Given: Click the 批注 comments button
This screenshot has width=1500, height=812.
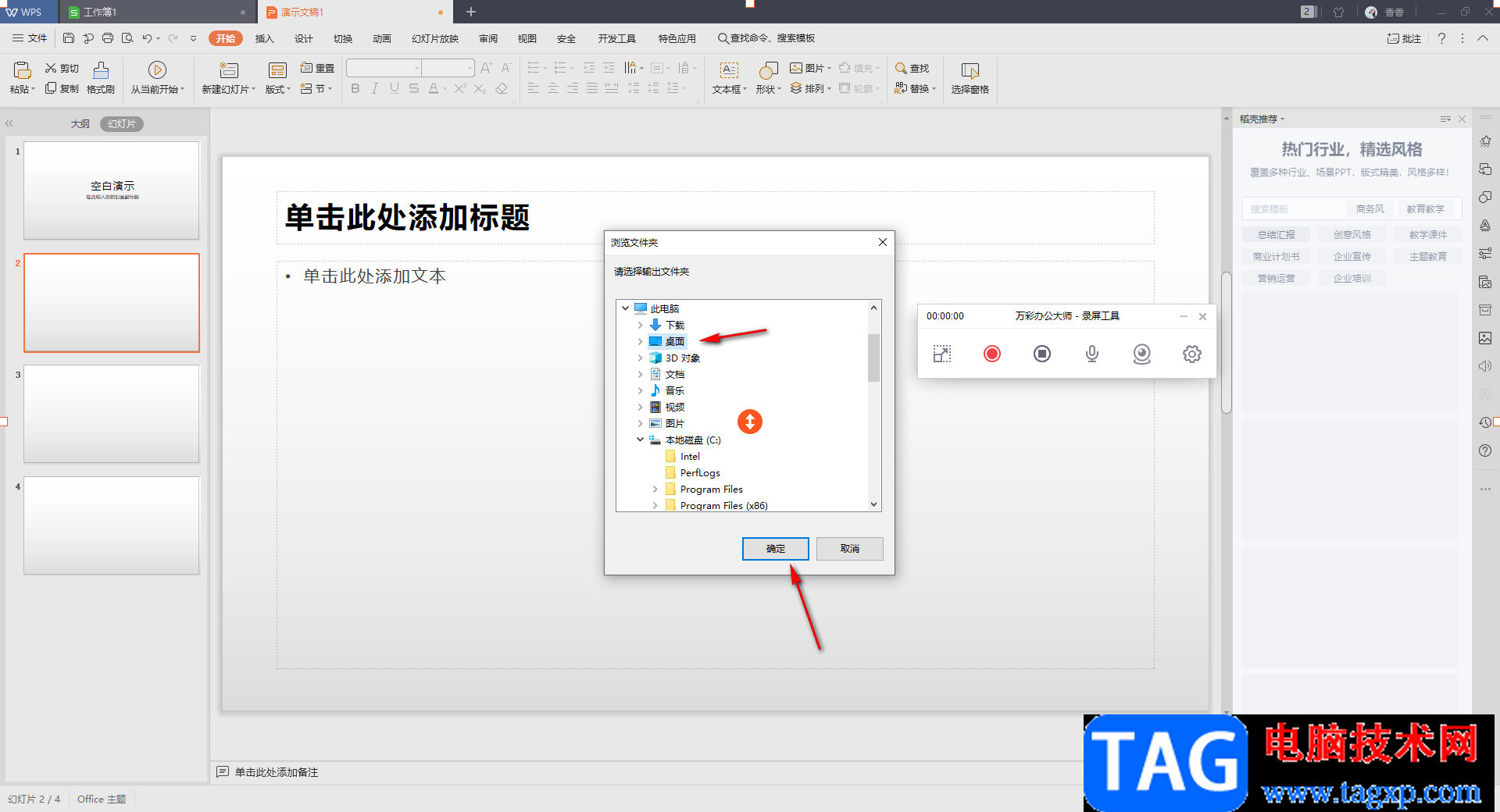Looking at the screenshot, I should coord(1404,38).
